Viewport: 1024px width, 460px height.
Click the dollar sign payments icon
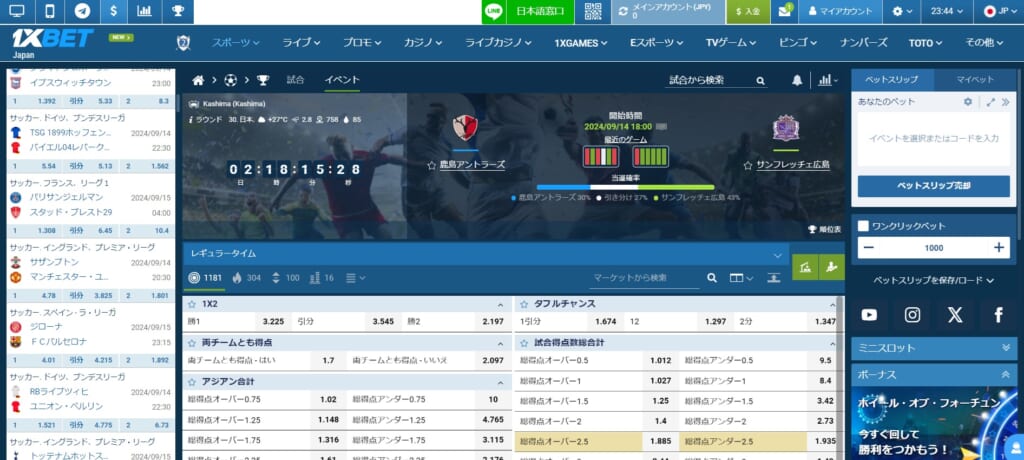point(114,11)
